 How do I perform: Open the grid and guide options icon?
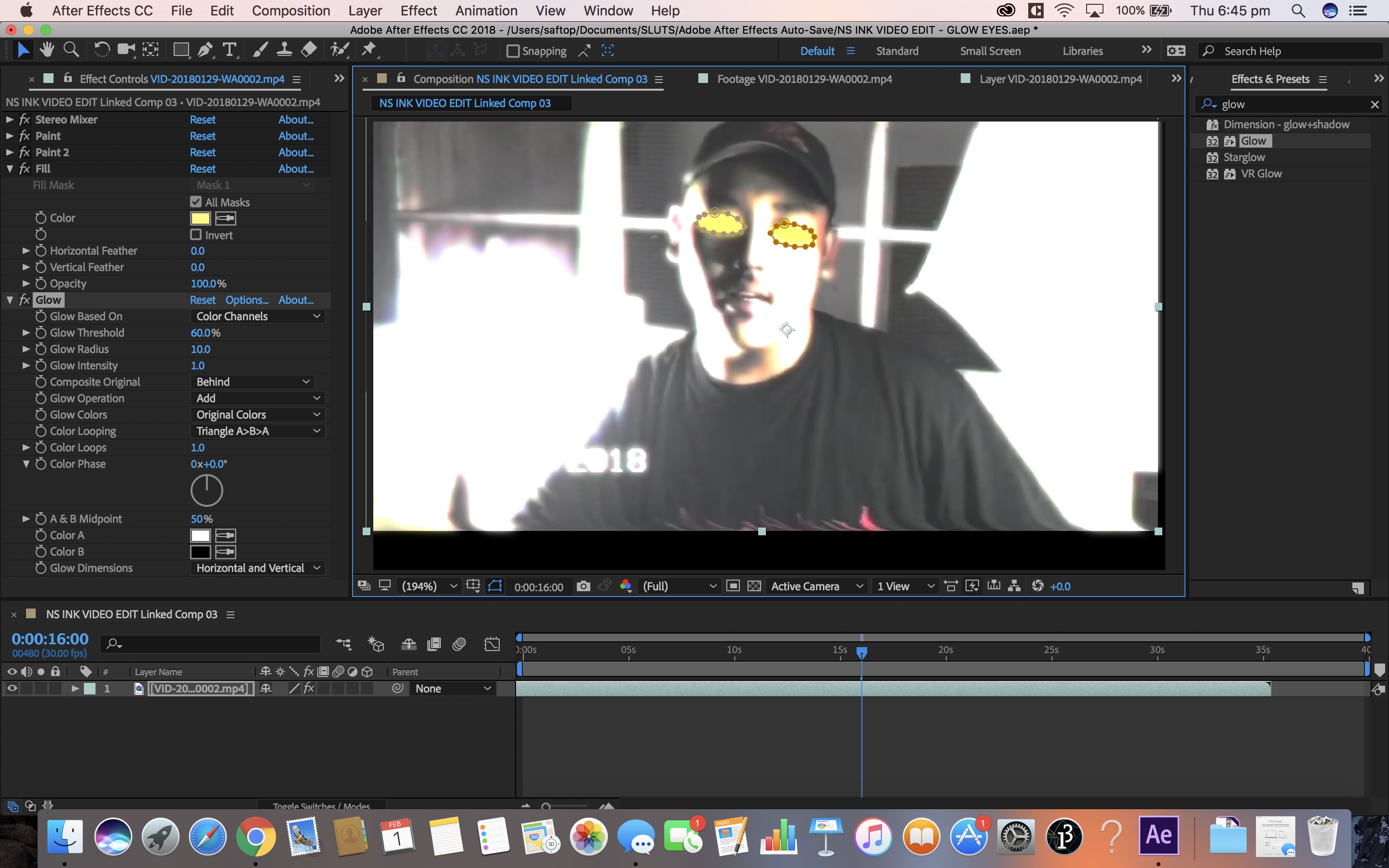click(473, 586)
